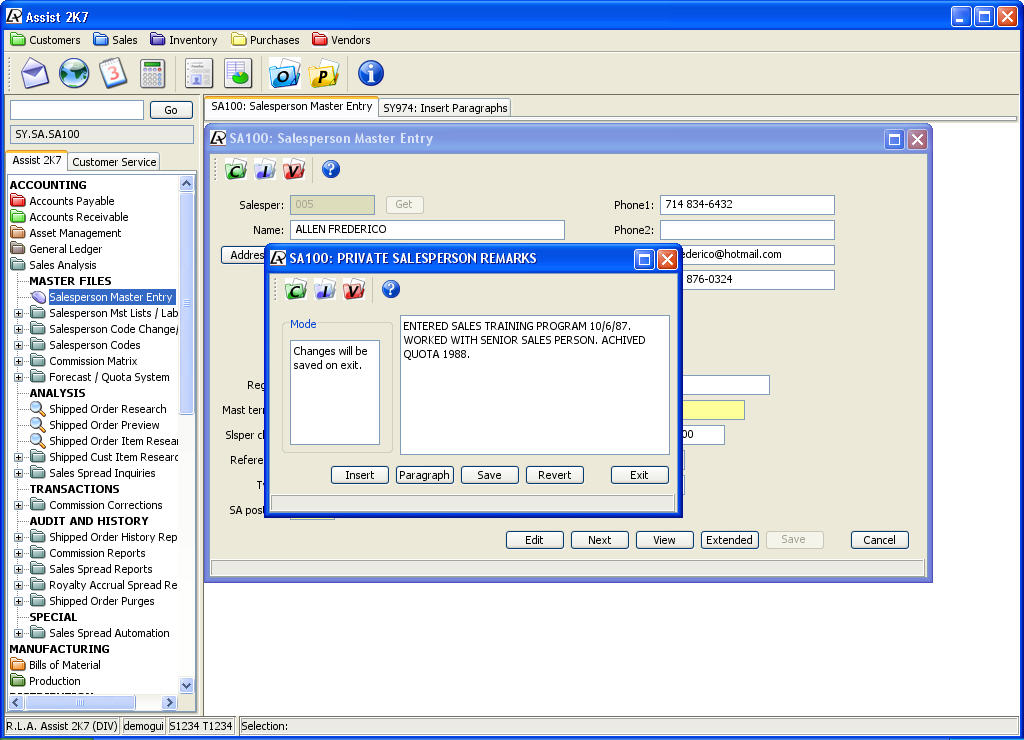
Task: Open the contact card toolbar icon
Action: pyautogui.click(x=199, y=73)
